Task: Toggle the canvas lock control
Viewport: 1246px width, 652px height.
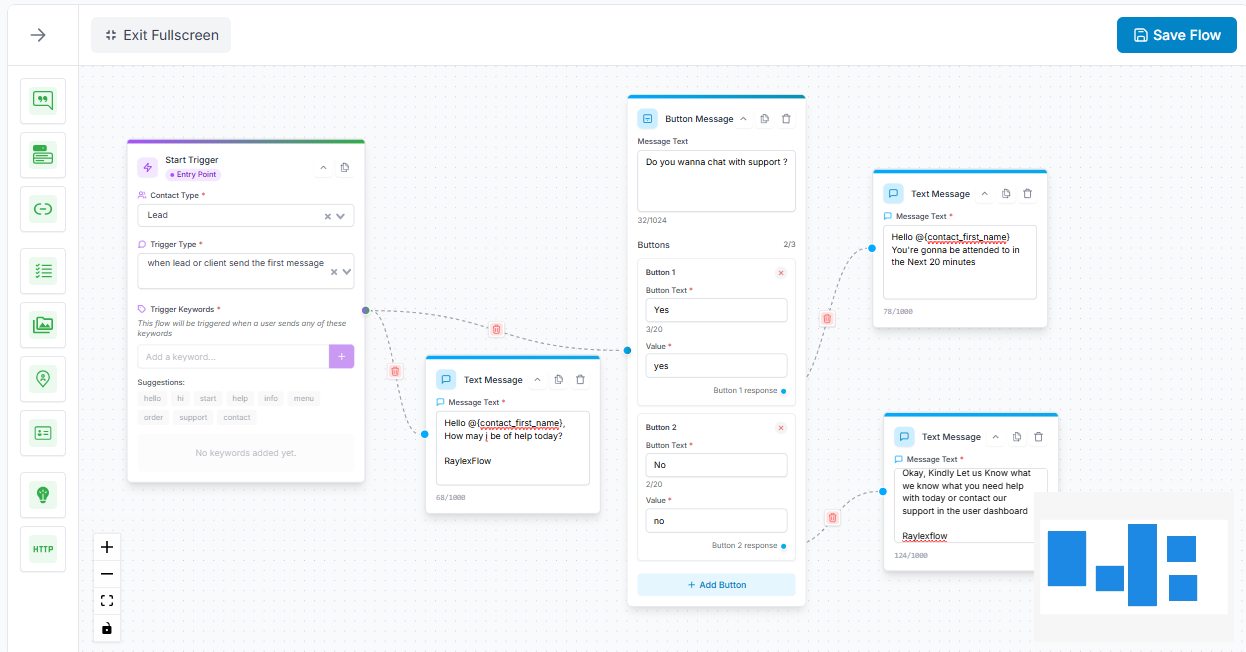Action: coord(107,628)
